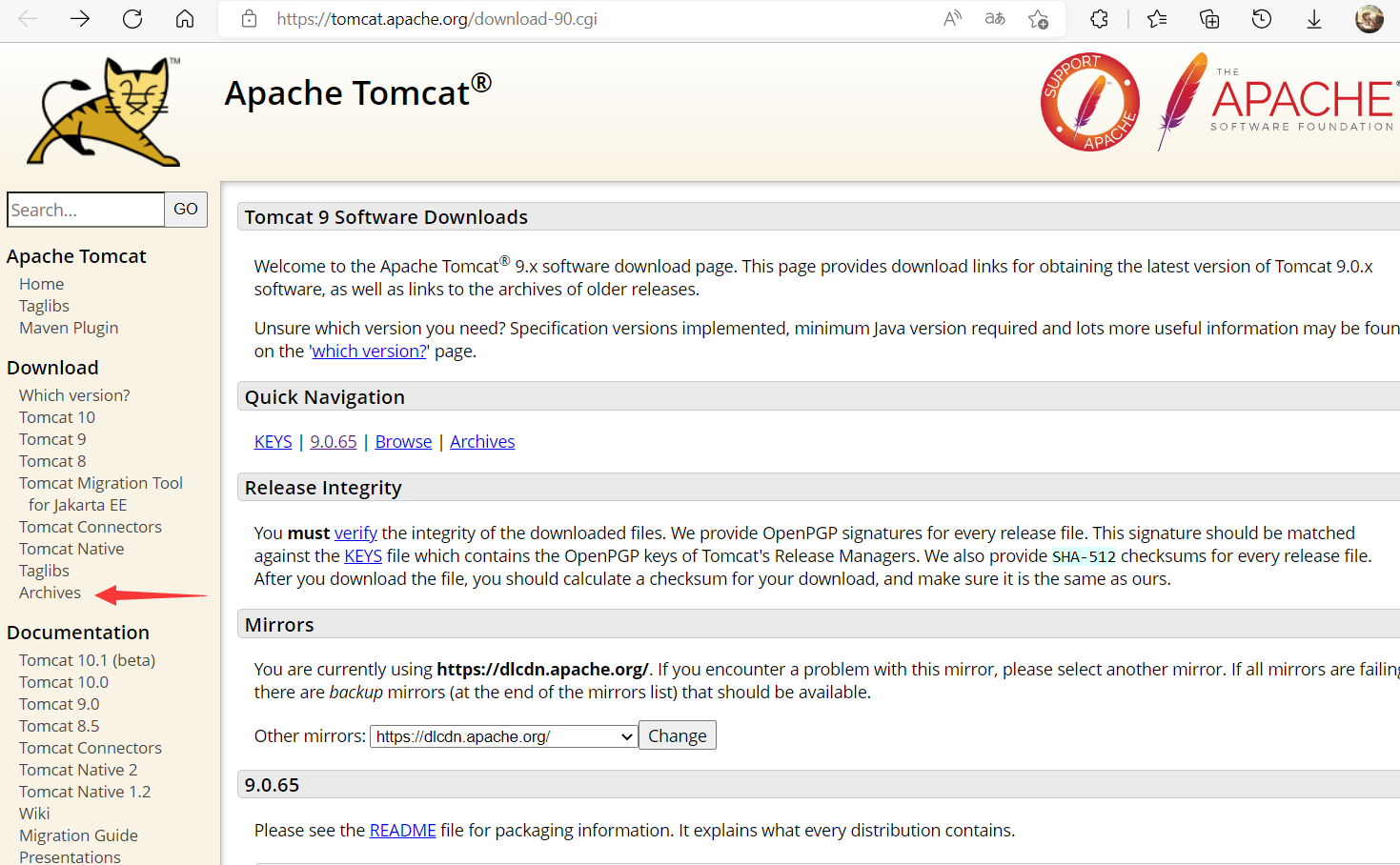1400x865 pixels.
Task: Click the Tomcat cat logo
Action: pos(105,111)
